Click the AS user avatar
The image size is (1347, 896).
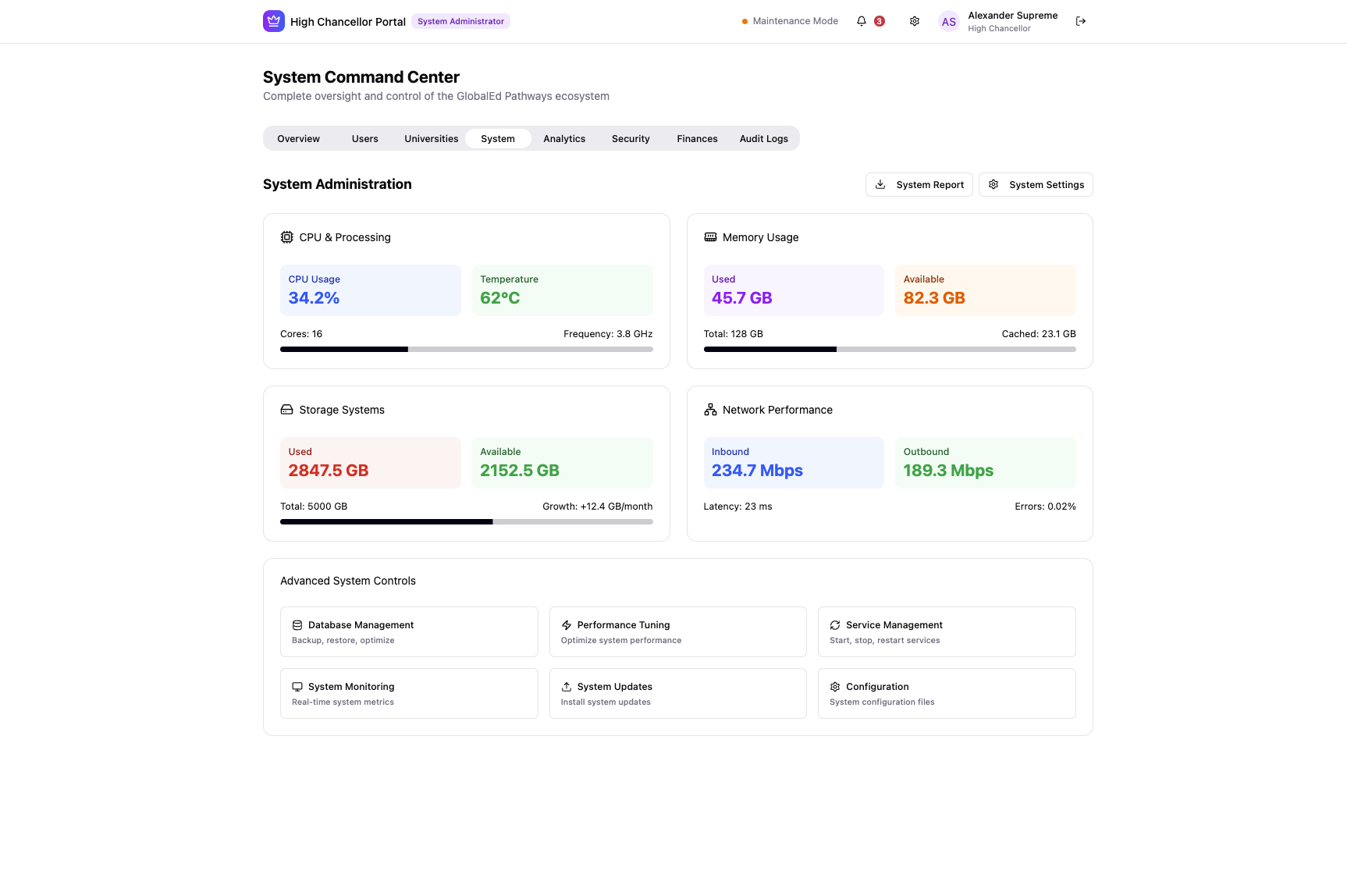tap(948, 22)
